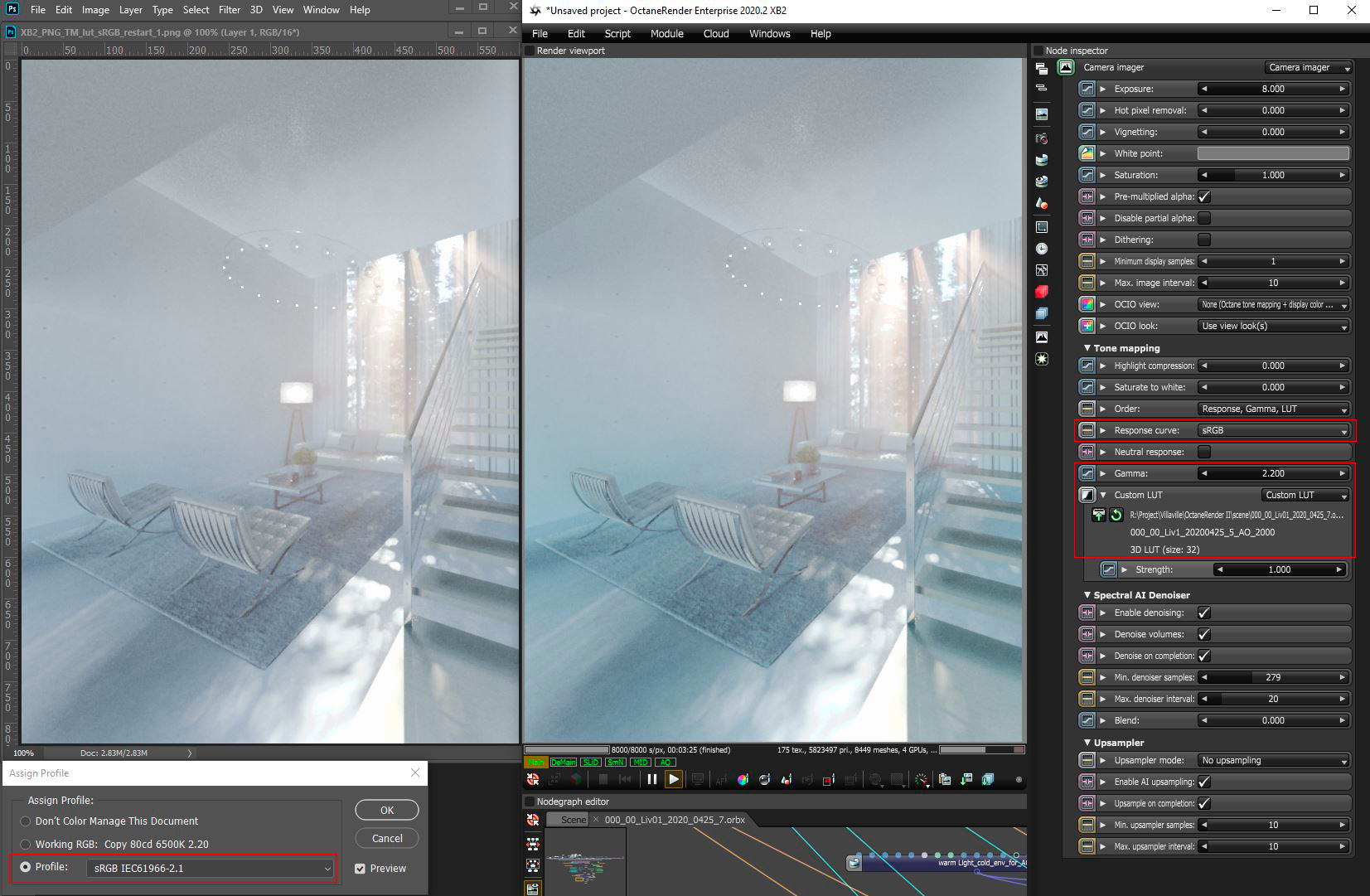The width and height of the screenshot is (1370, 896).
Task: Click the reload LUT file icon
Action: pyautogui.click(x=1116, y=515)
